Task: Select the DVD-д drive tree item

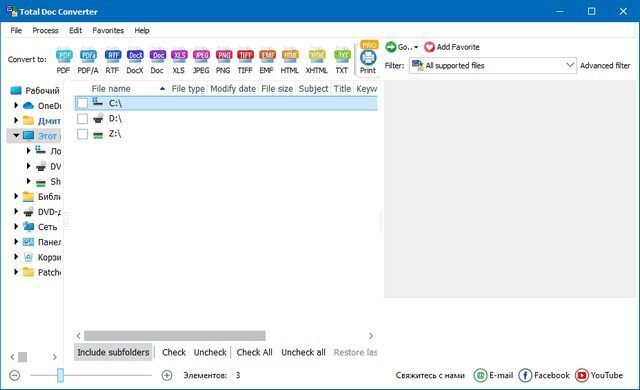Action: click(49, 212)
